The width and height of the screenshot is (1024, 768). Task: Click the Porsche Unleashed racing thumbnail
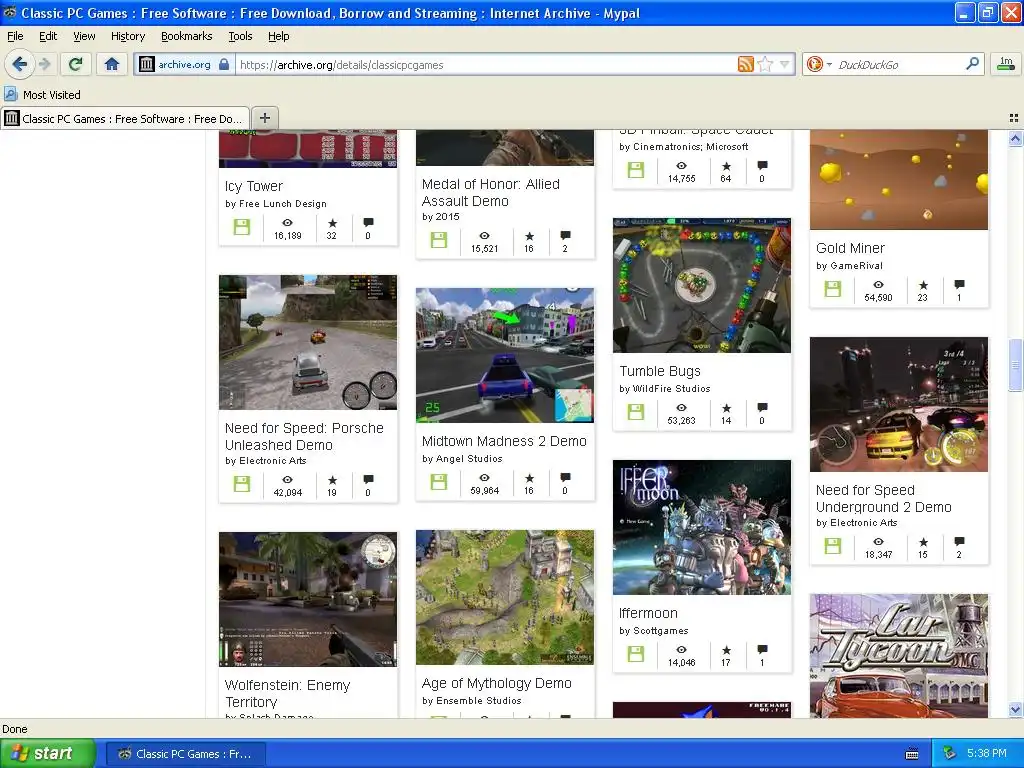click(x=308, y=342)
